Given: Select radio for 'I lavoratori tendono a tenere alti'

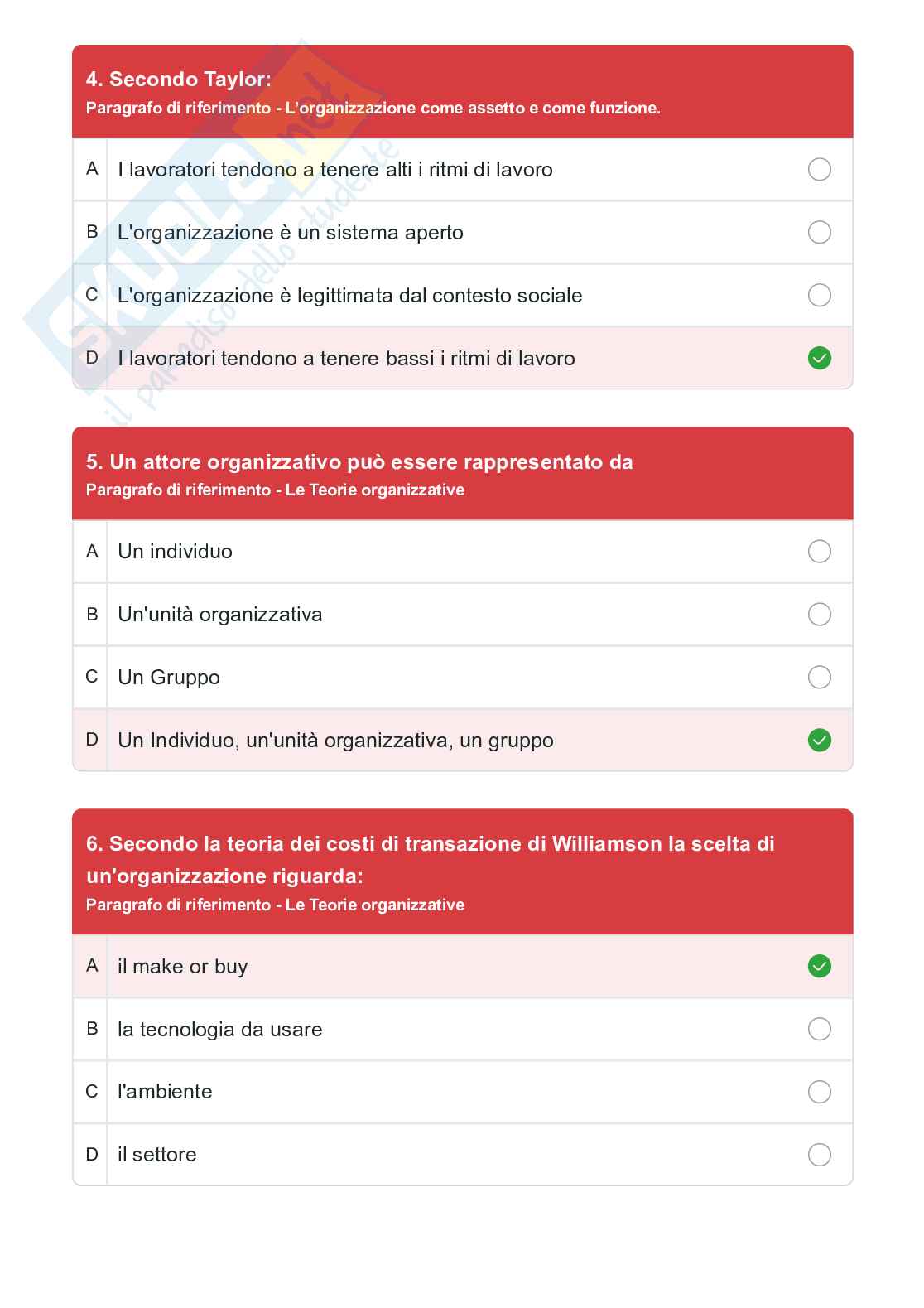Looking at the screenshot, I should point(819,169).
